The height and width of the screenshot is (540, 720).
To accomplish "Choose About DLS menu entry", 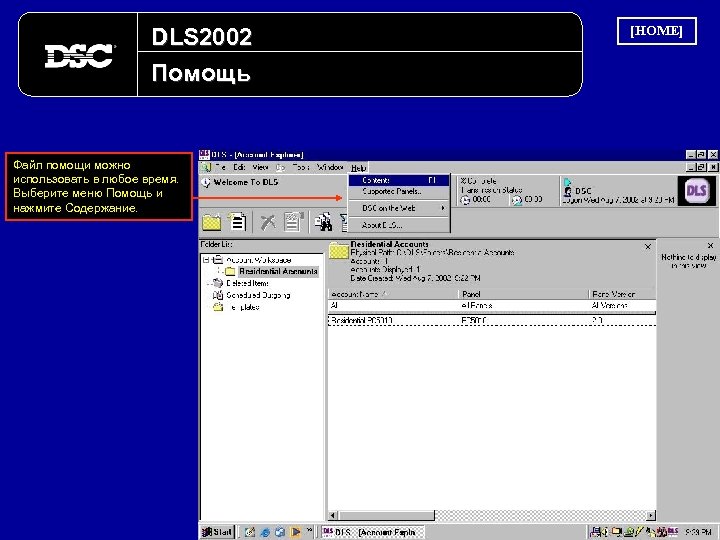I will pos(399,225).
